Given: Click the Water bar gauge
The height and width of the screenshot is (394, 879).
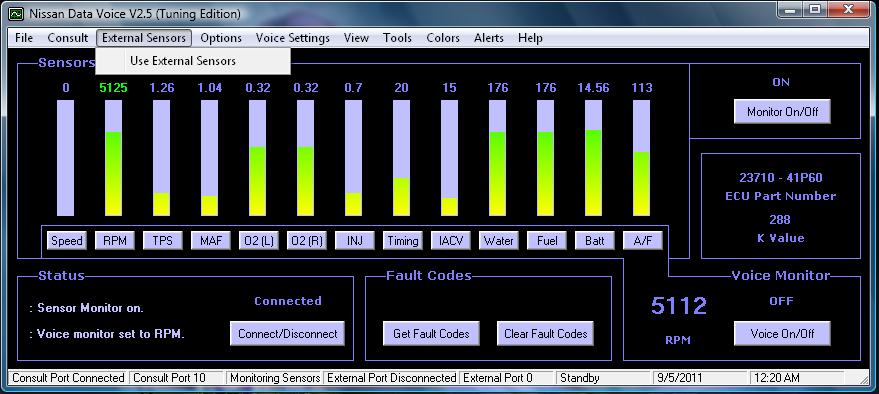Looking at the screenshot, I should pyautogui.click(x=498, y=158).
